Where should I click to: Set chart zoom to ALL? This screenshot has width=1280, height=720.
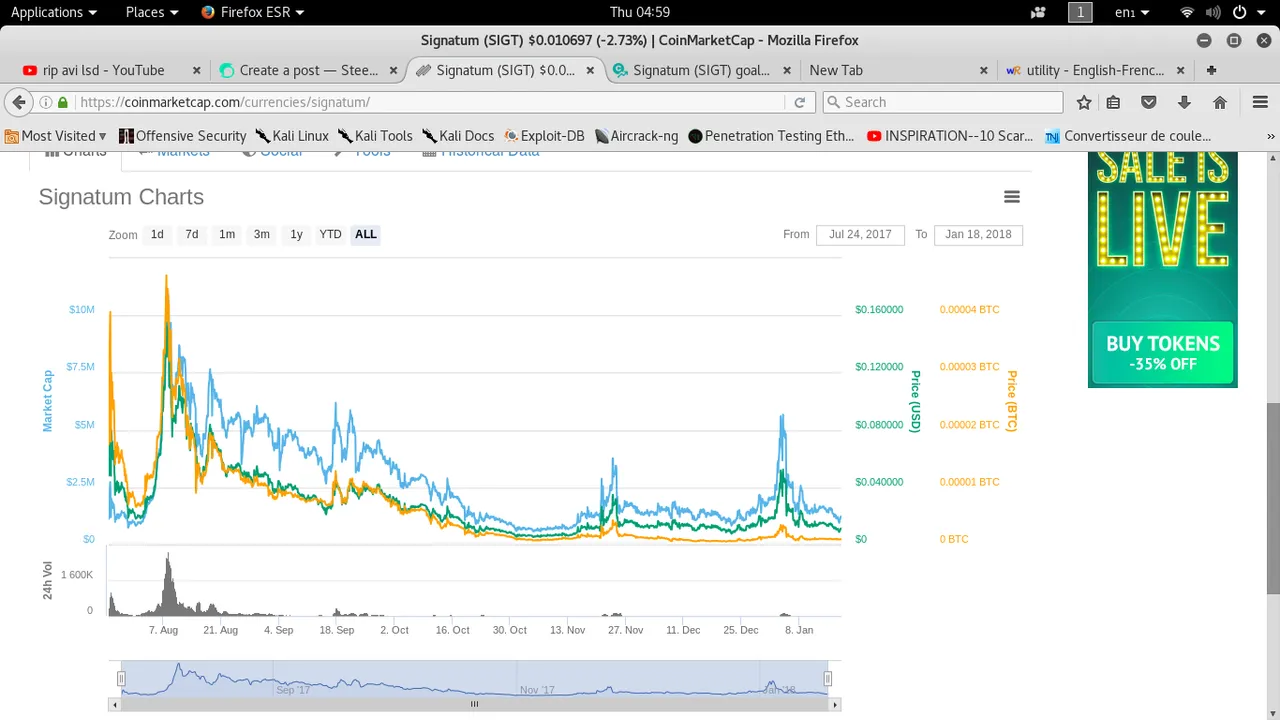coord(366,234)
